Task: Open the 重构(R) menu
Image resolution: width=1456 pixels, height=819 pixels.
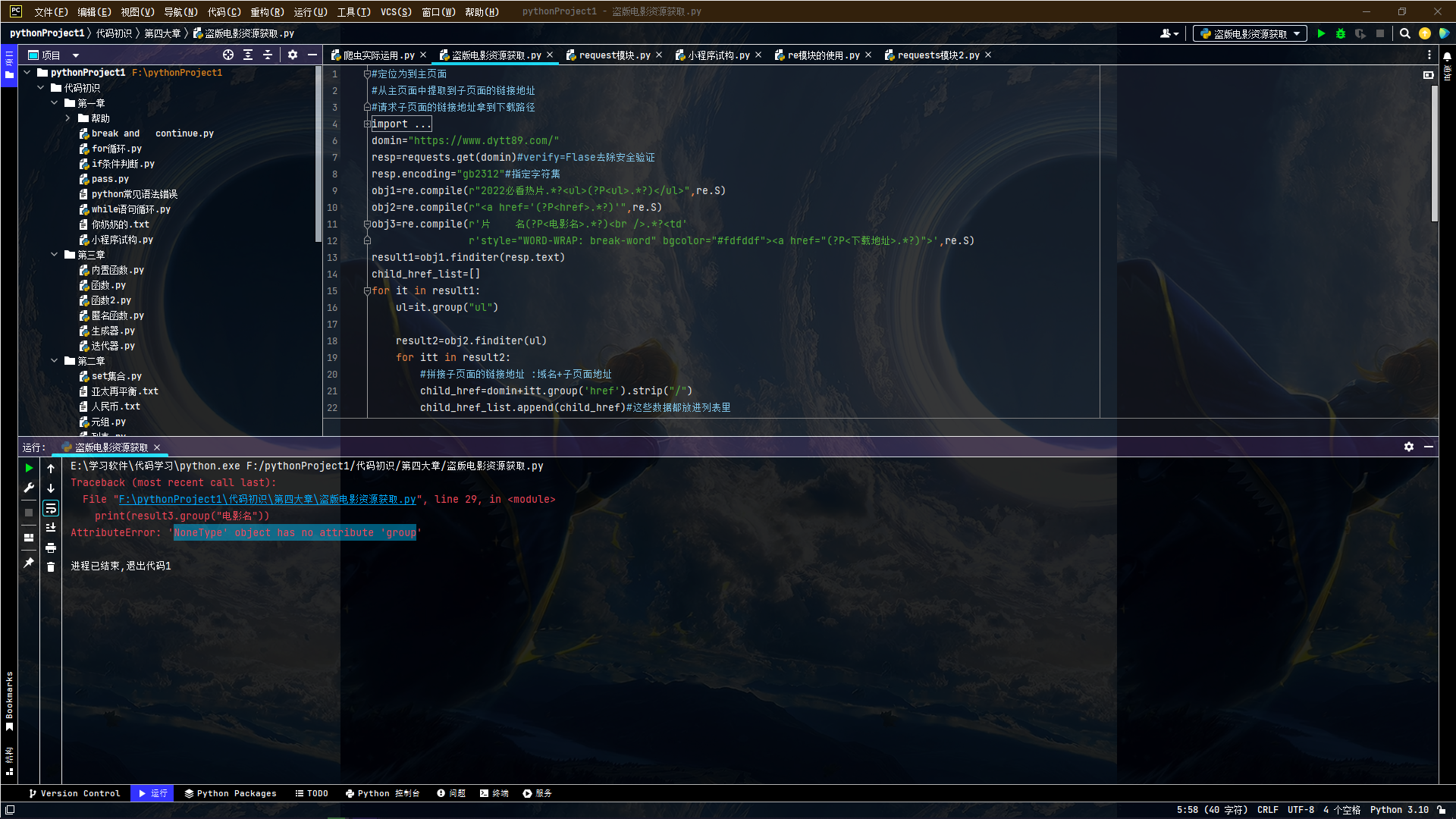Action: point(267,11)
